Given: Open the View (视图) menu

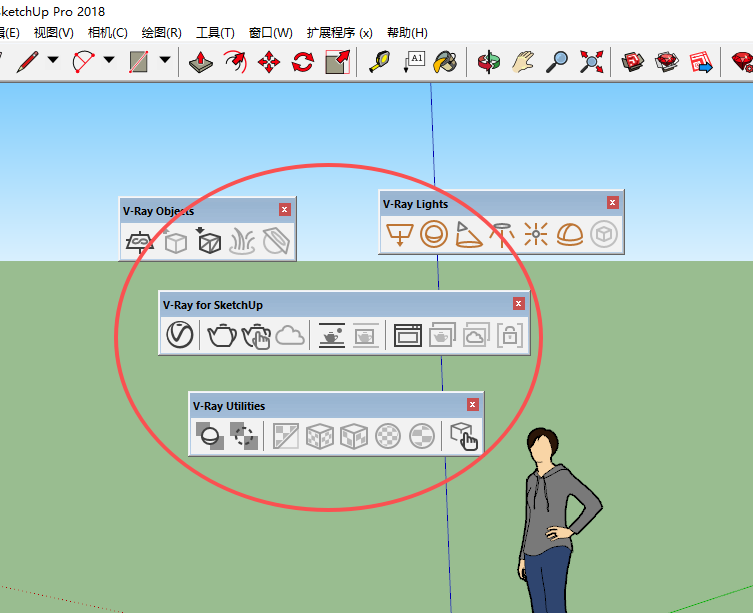Looking at the screenshot, I should tap(54, 33).
